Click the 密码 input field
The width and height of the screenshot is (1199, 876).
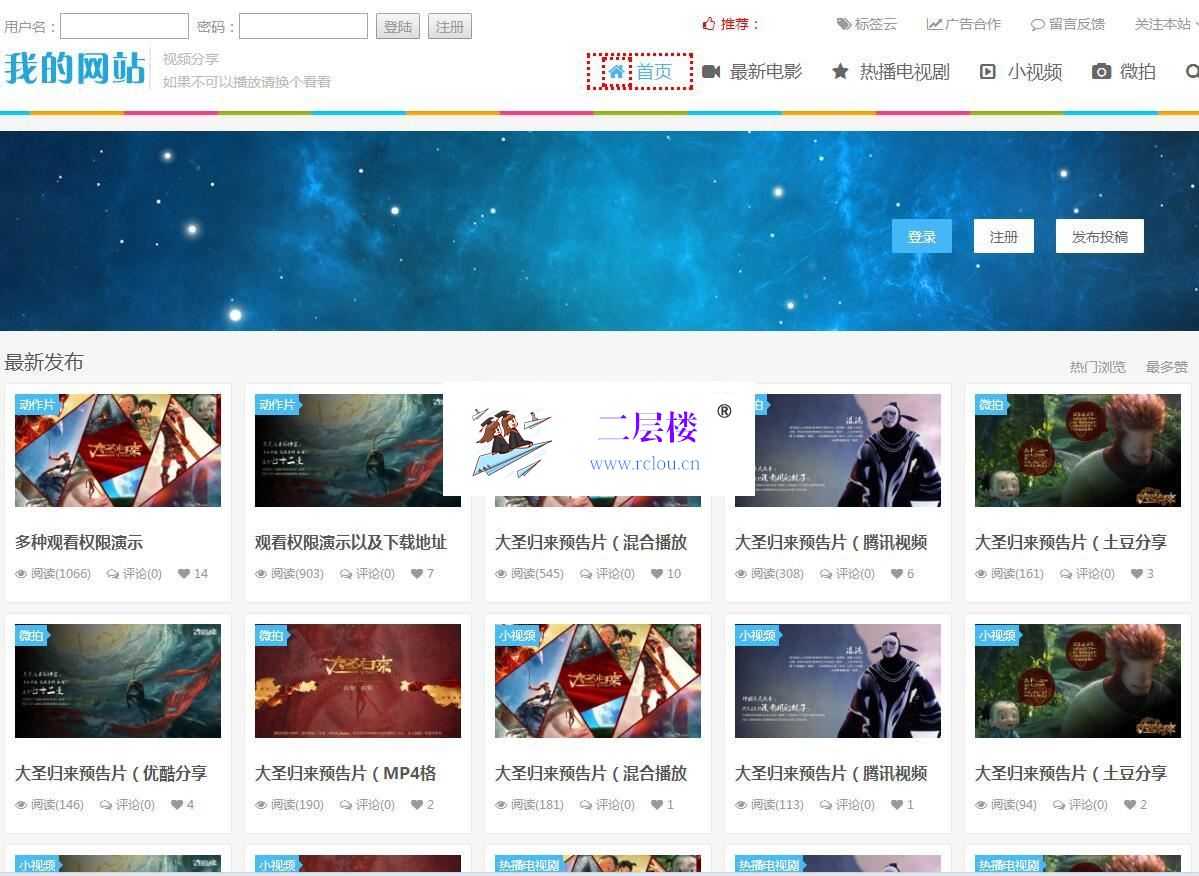pyautogui.click(x=303, y=26)
